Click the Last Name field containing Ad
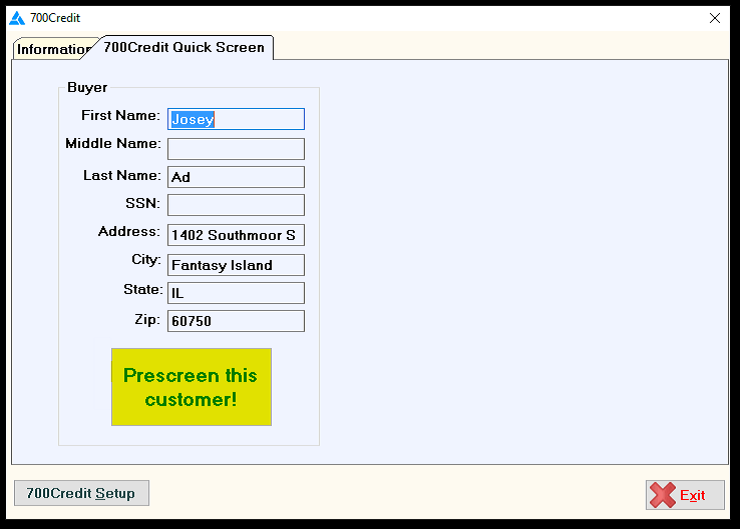The height and width of the screenshot is (529, 740). (x=235, y=177)
